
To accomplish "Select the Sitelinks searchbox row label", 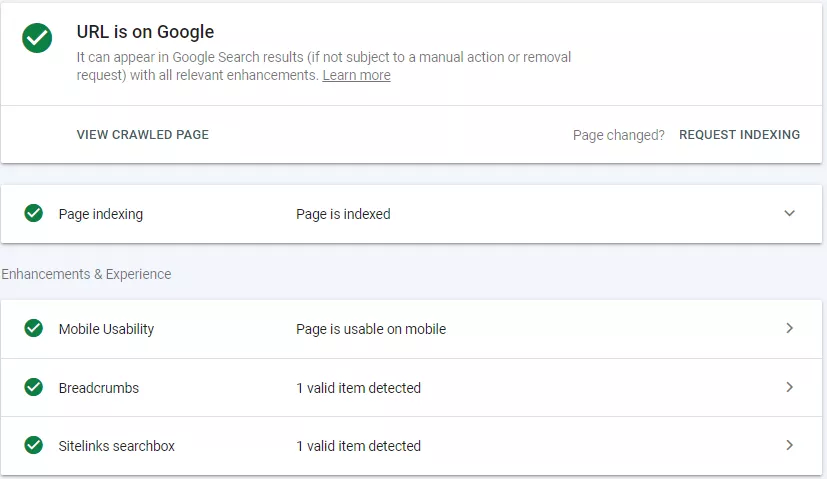I will pyautogui.click(x=117, y=446).
